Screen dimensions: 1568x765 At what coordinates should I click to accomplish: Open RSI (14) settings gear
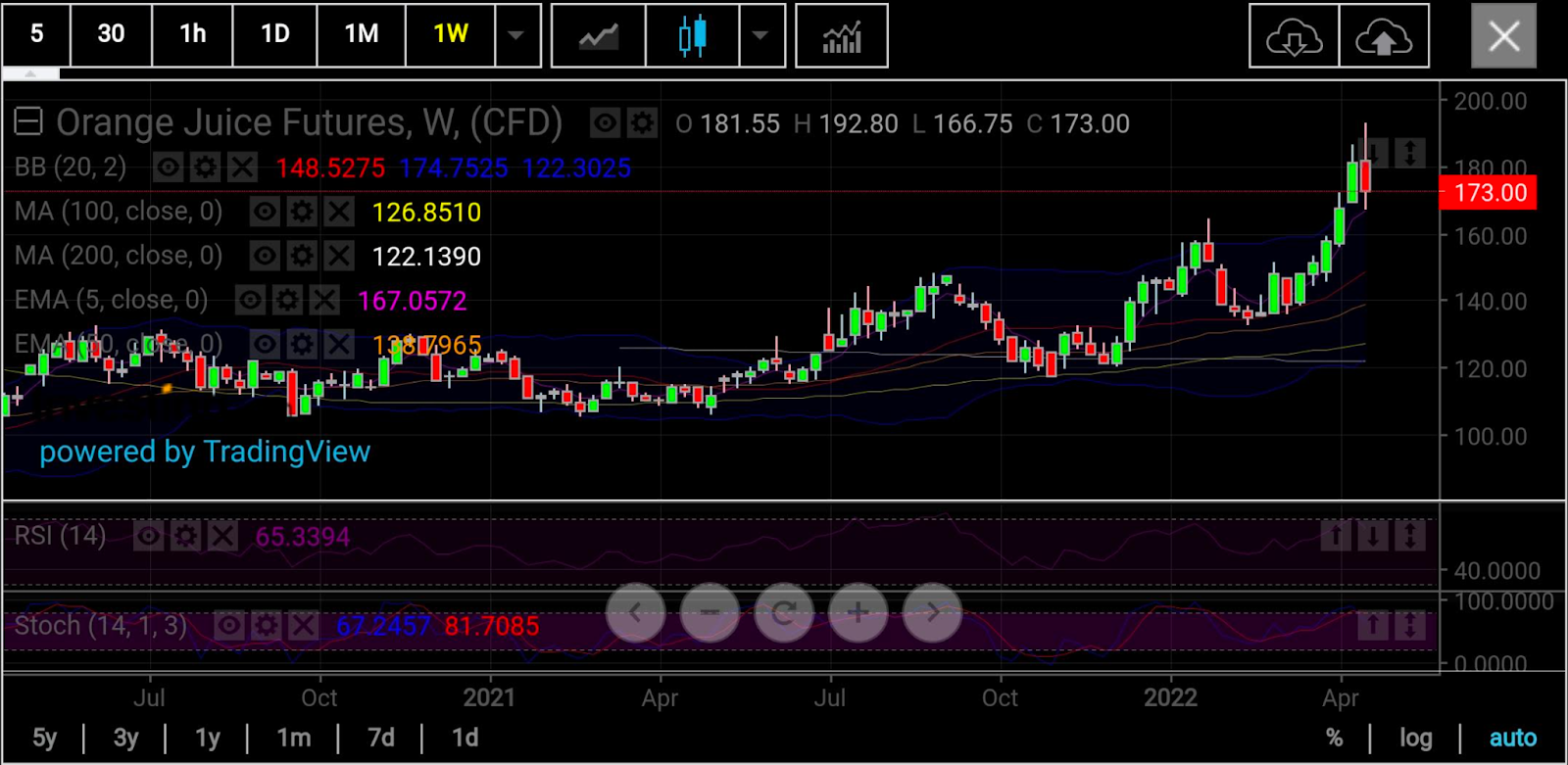185,536
